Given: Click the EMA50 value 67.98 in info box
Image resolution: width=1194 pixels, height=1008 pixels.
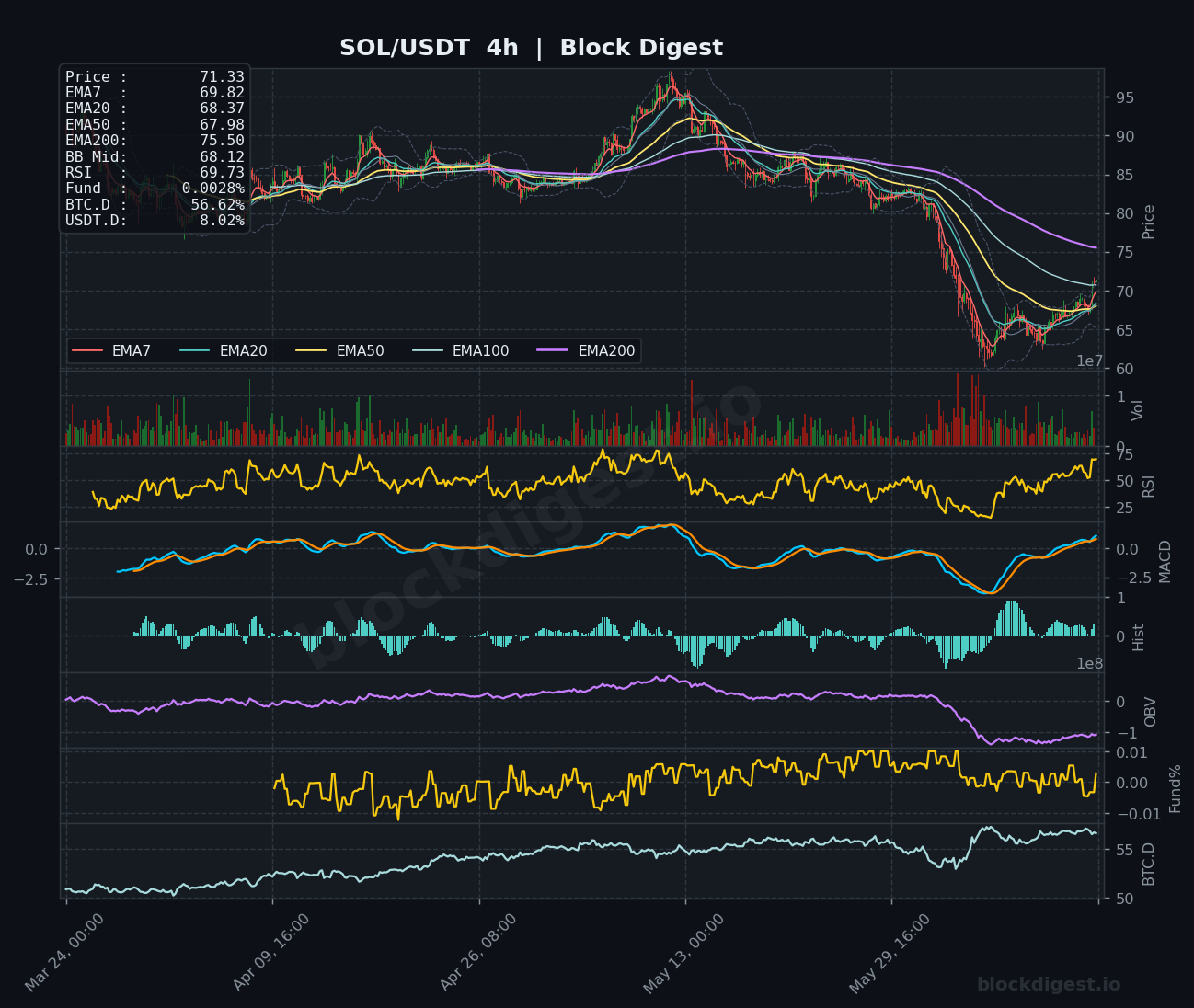Looking at the screenshot, I should point(222,125).
